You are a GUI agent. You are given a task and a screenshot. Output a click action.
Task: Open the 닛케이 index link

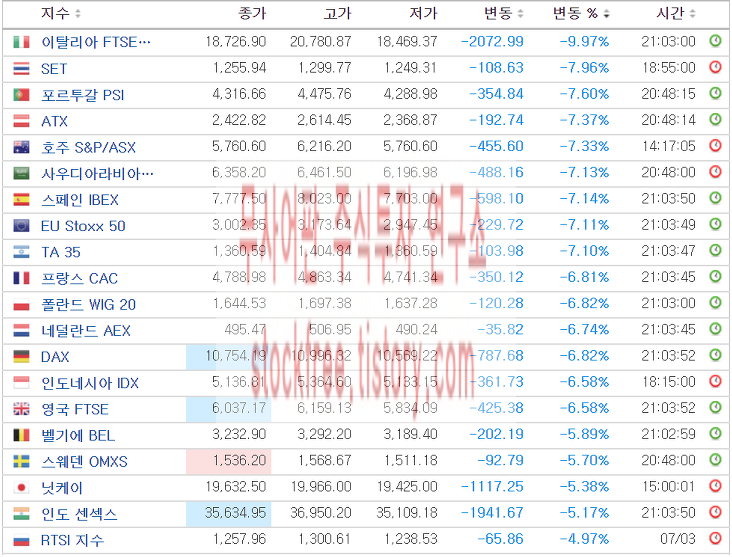click(x=62, y=487)
